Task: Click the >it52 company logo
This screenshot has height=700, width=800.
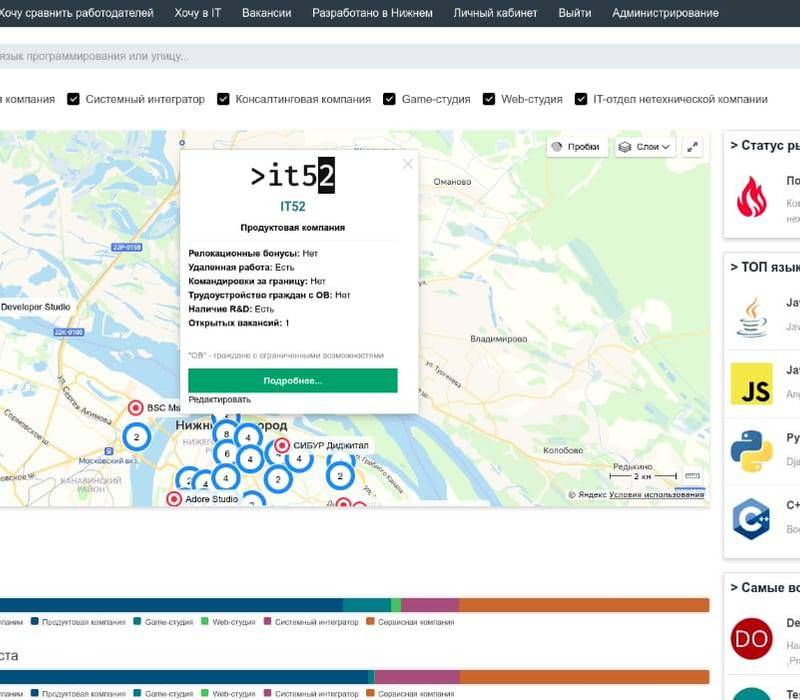Action: [x=292, y=176]
